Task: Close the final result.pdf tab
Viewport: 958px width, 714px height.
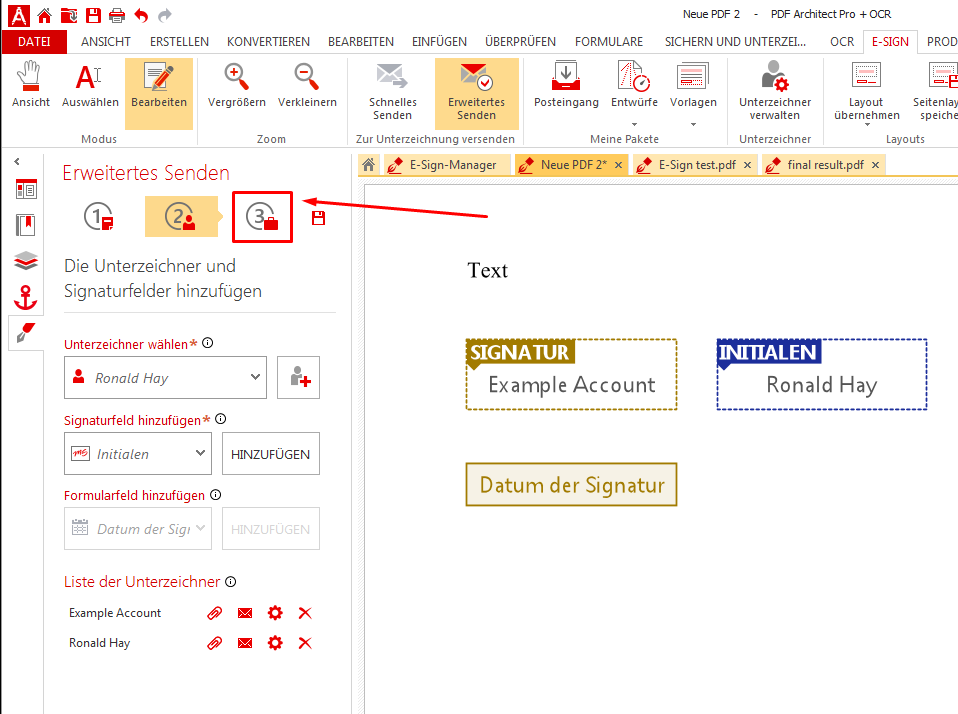Action: point(876,165)
